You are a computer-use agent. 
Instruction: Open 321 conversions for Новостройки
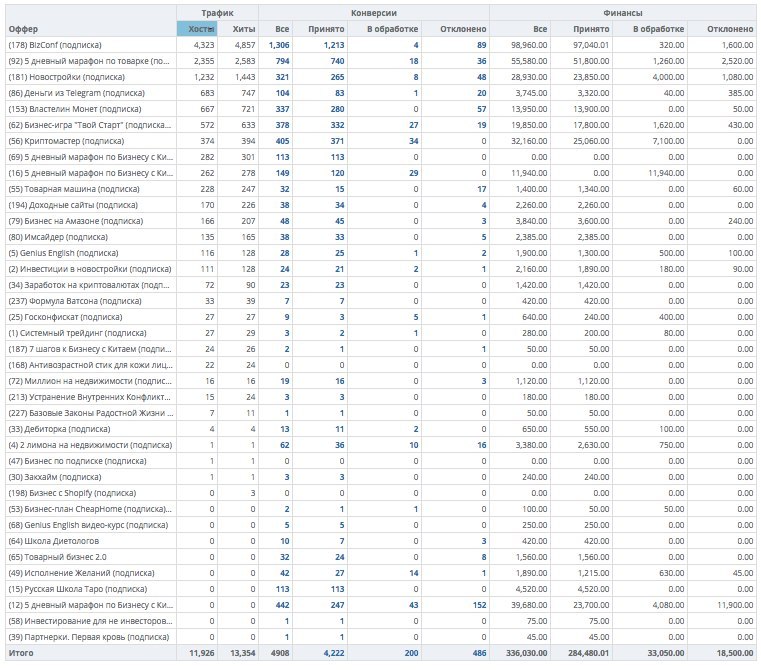point(282,77)
